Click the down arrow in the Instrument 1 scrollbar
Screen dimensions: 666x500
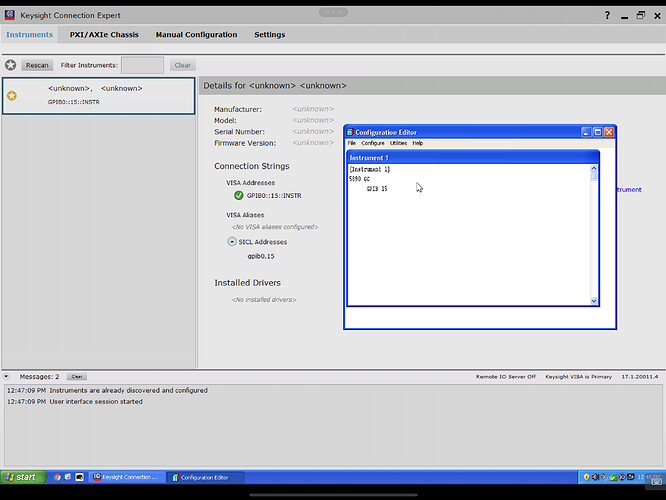594,301
